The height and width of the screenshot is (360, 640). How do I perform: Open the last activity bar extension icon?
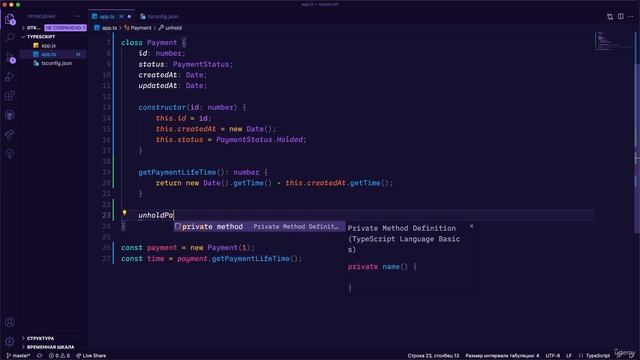tap(10, 153)
